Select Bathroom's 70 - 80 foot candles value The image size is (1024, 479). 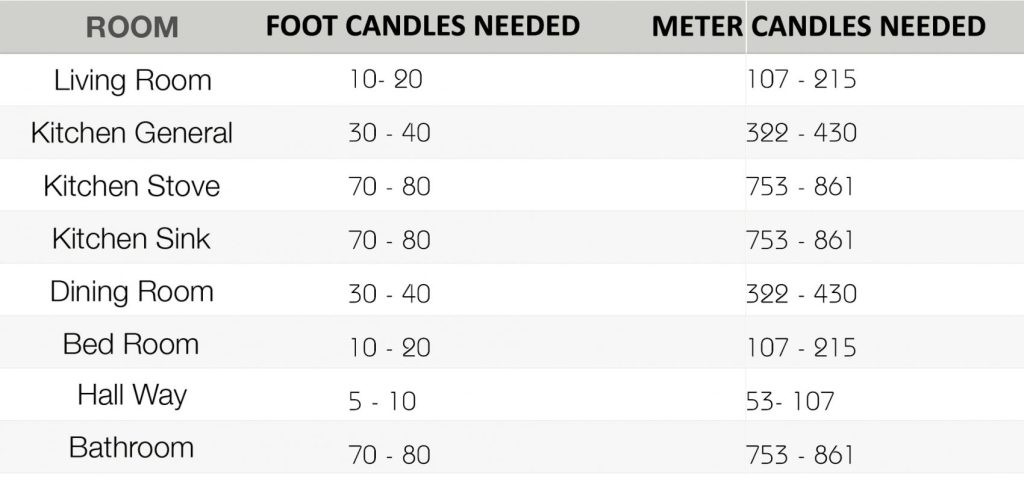tap(389, 455)
